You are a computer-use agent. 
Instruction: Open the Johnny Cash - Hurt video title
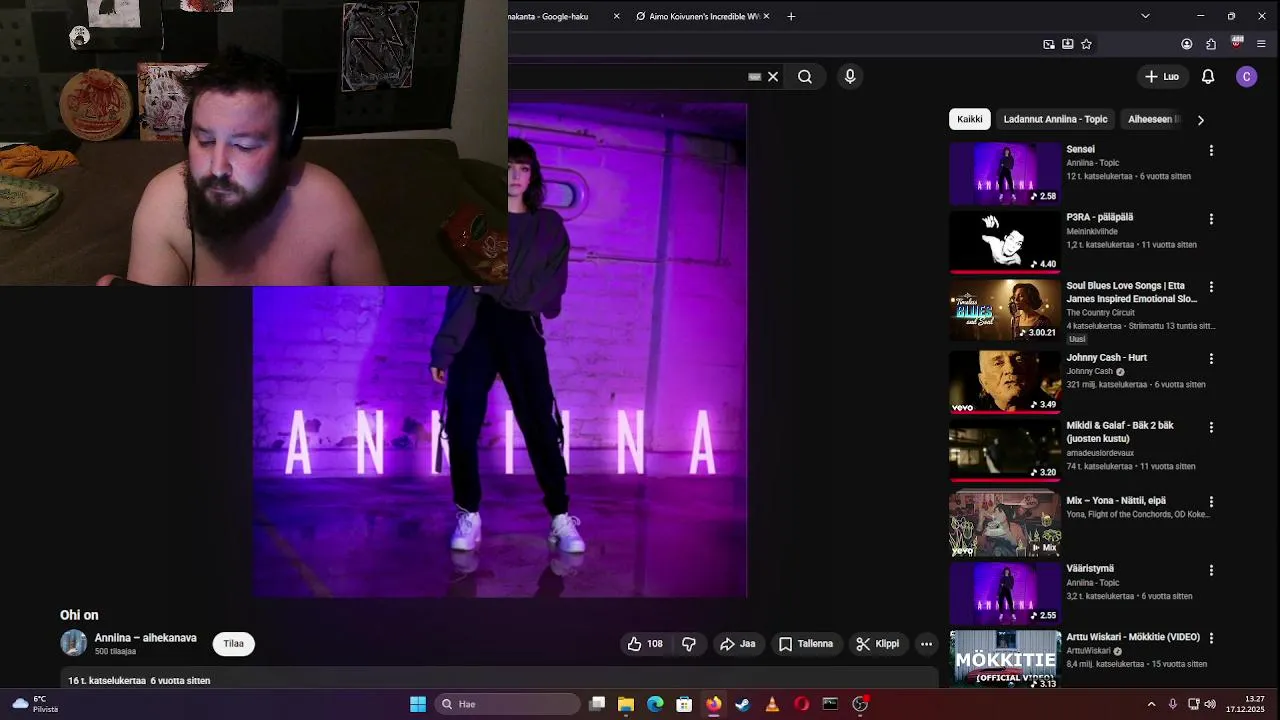tap(1106, 357)
